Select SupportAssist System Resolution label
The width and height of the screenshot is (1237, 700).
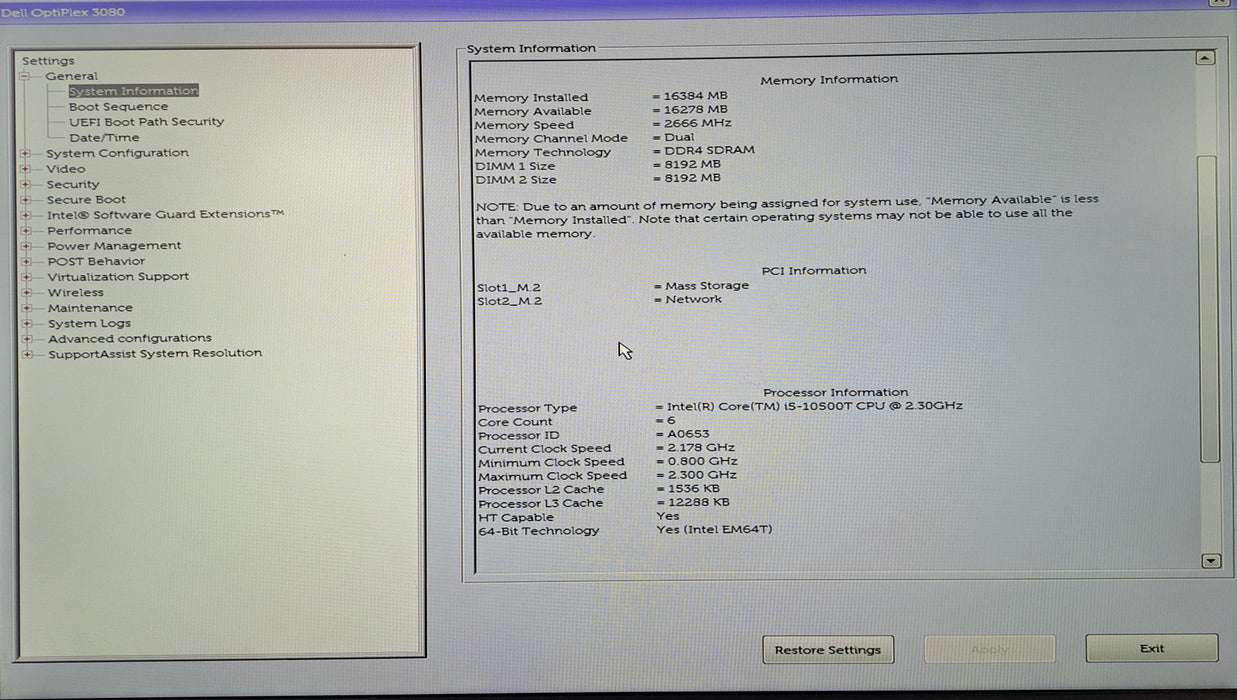[155, 354]
